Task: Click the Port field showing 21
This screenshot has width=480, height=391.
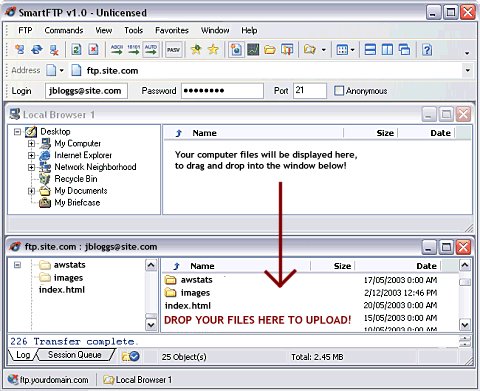Action: 310,91
